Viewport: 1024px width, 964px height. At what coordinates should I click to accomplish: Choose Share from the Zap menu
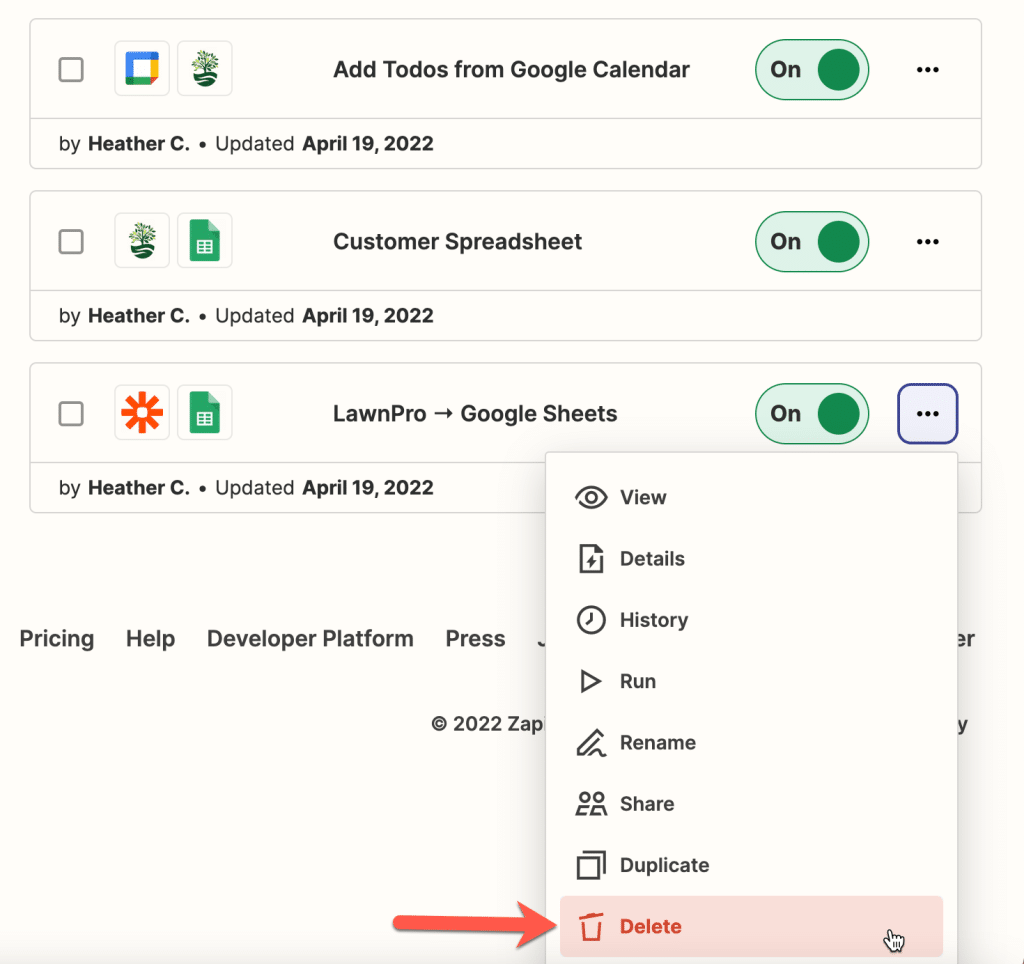pos(751,804)
